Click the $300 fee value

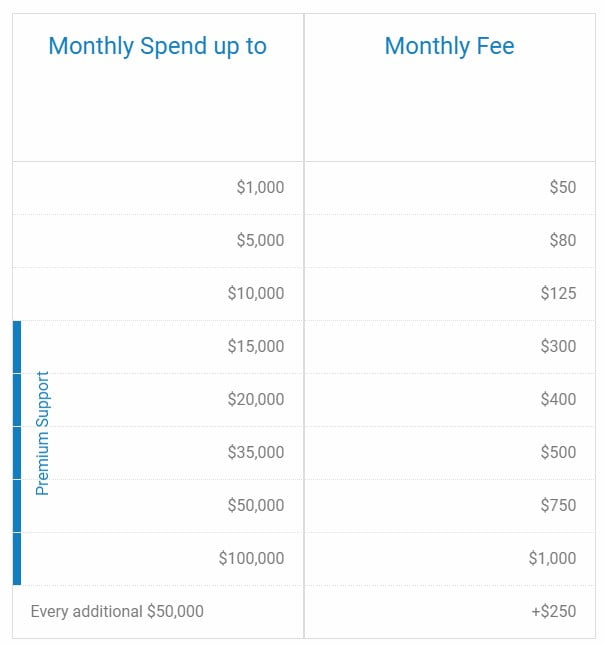point(558,346)
